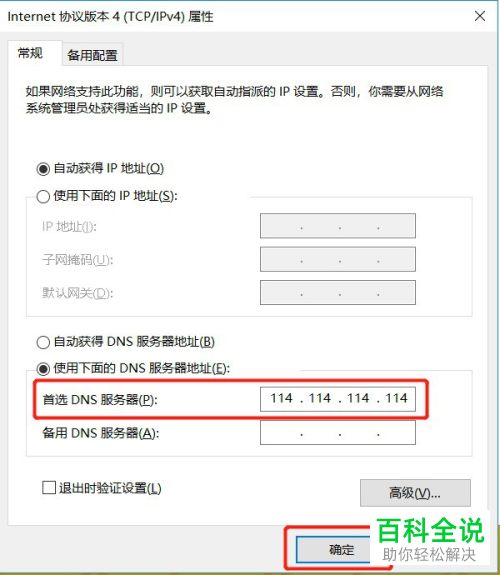The height and width of the screenshot is (575, 500).
Task: Confirm with the 确定 button
Action: click(333, 549)
